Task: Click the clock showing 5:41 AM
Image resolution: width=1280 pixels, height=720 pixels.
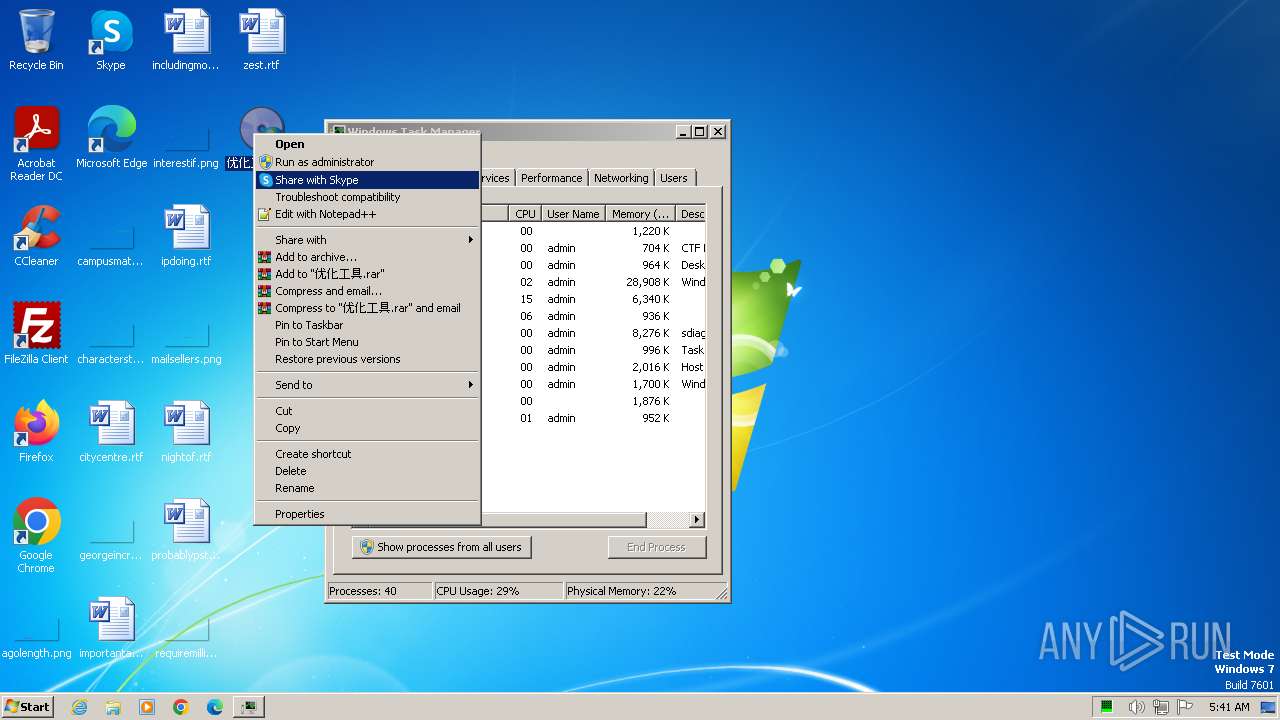Action: click(x=1229, y=707)
